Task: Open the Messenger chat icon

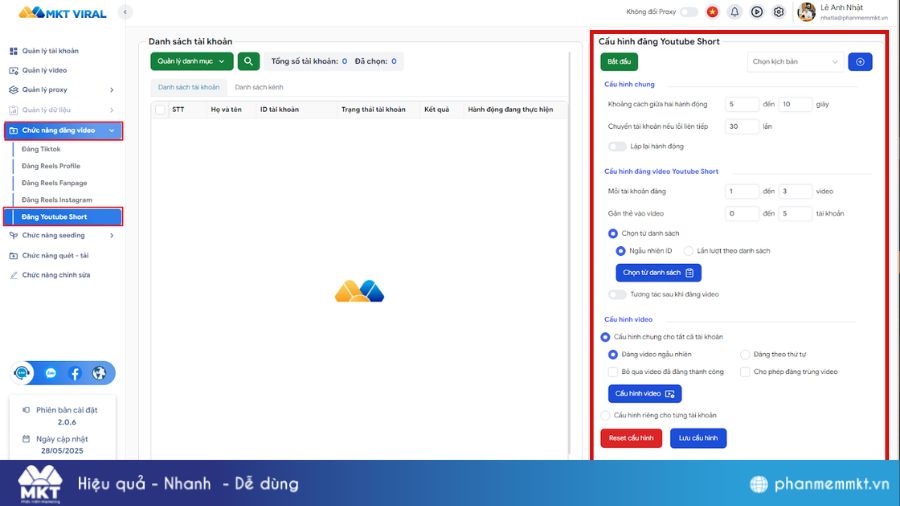Action: (51, 373)
